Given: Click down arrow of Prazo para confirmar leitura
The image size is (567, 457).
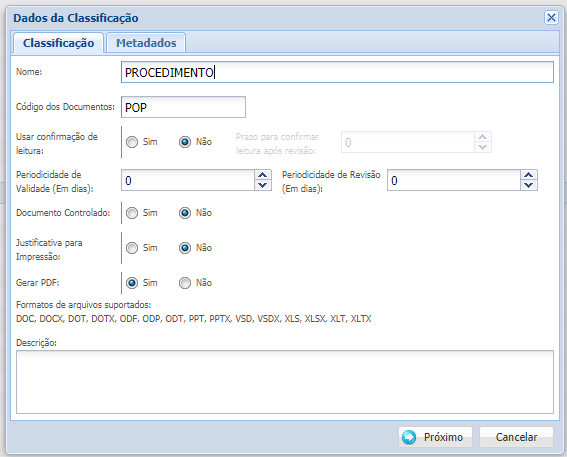Looking at the screenshot, I should click(482, 147).
